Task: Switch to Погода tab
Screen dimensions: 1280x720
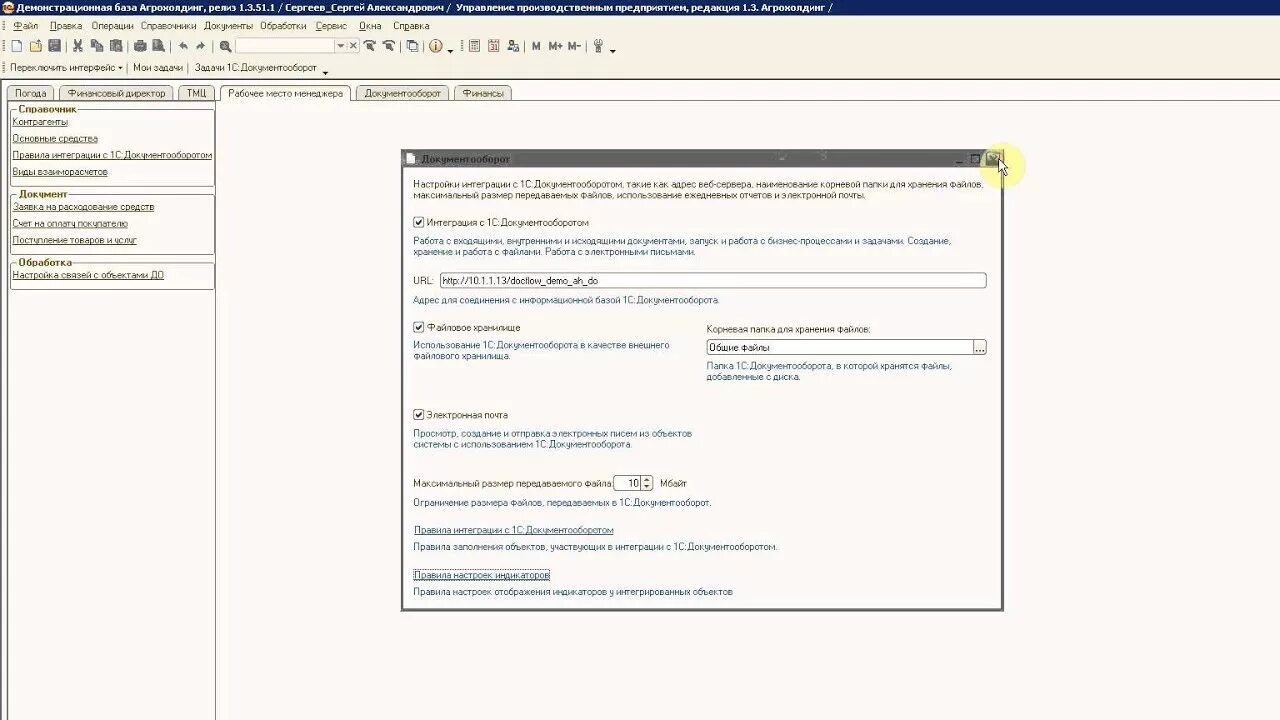Action: click(31, 93)
